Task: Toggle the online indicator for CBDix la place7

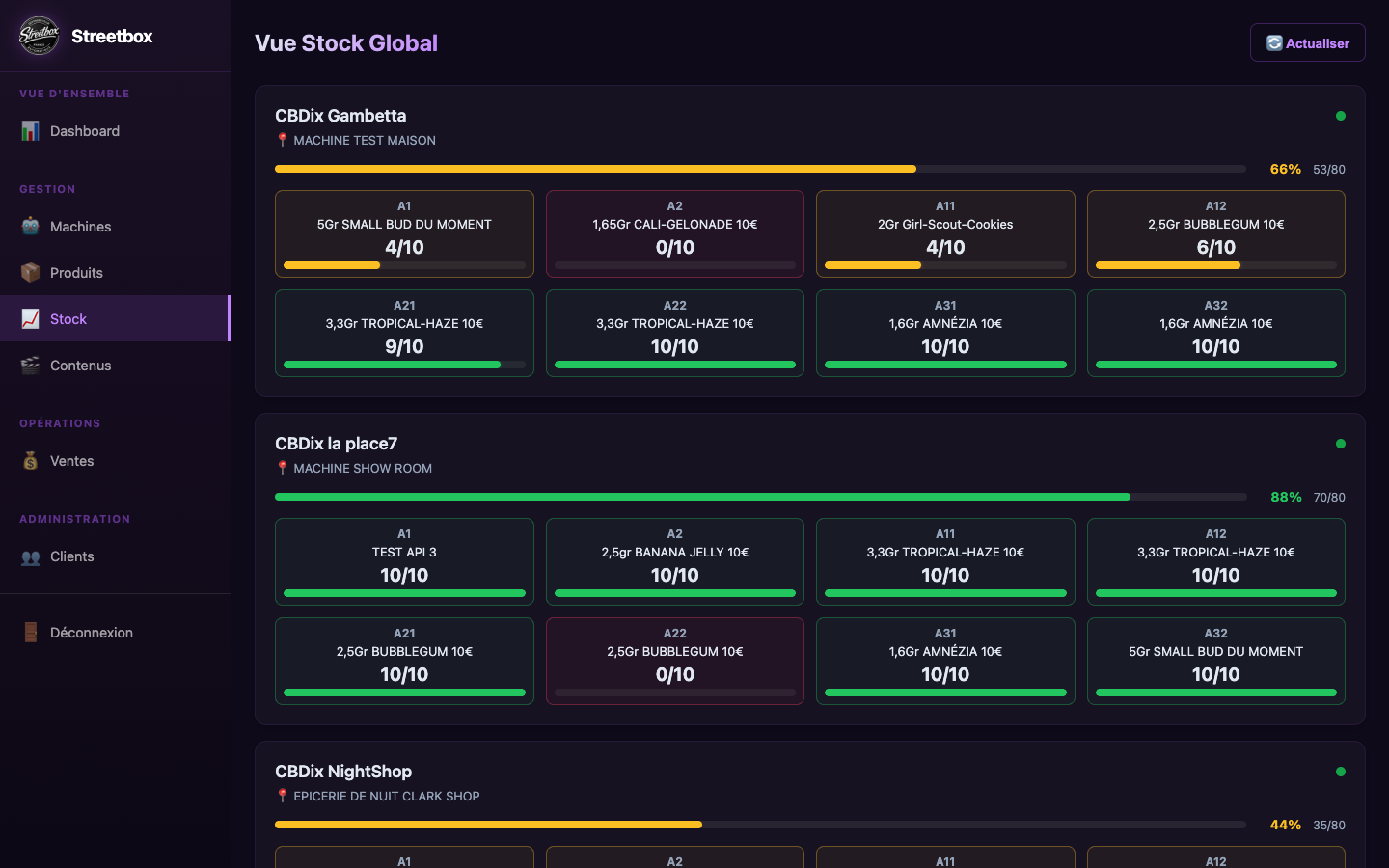Action: (1341, 444)
